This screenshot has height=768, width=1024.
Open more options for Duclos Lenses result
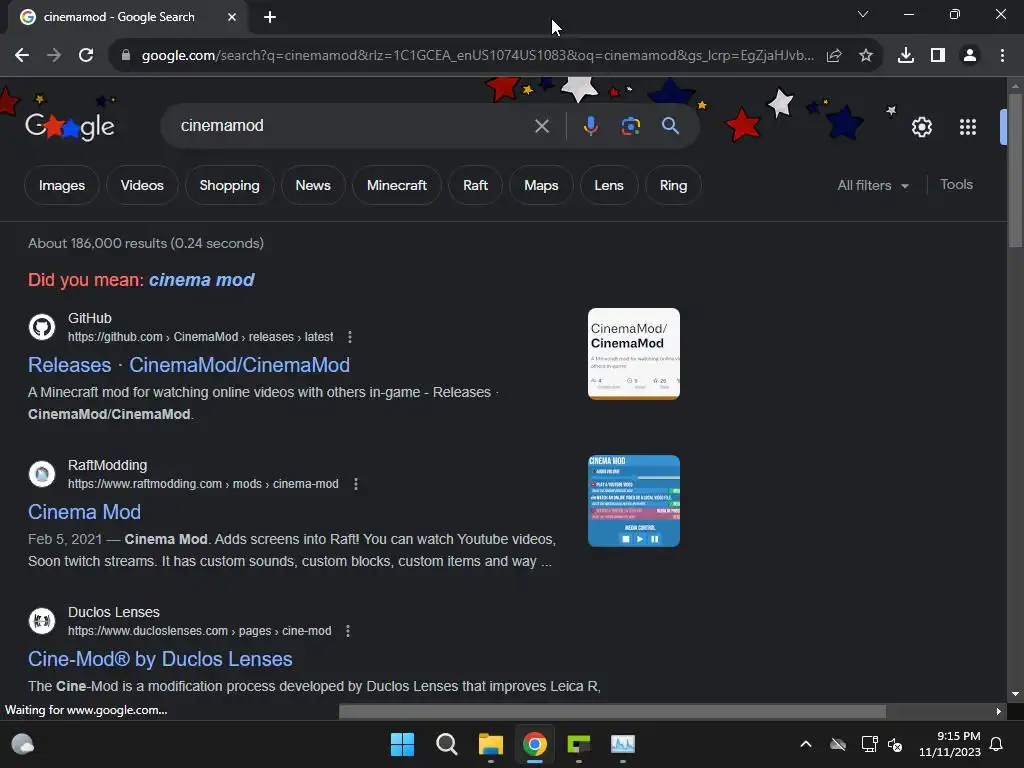coord(348,631)
